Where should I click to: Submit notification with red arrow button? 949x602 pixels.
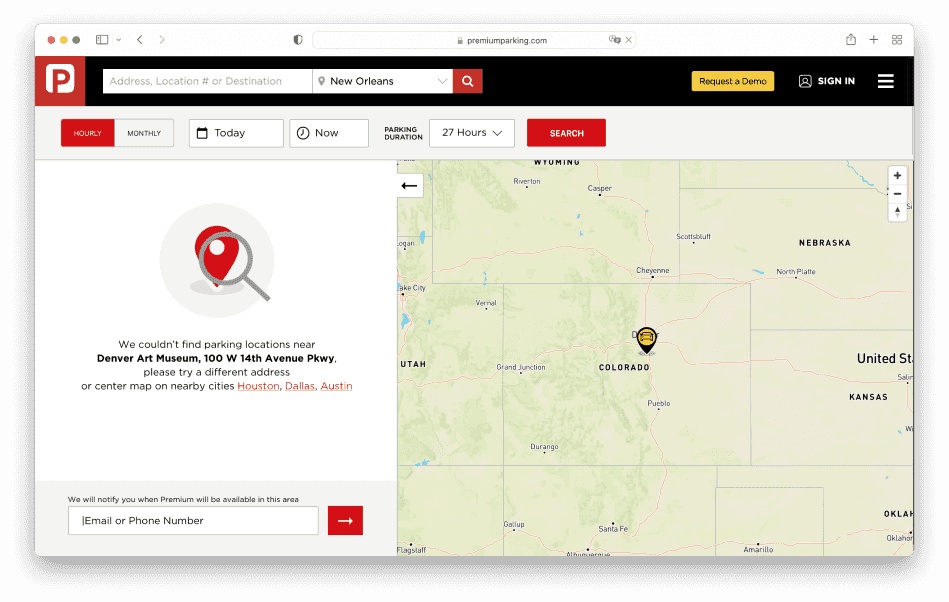(345, 521)
